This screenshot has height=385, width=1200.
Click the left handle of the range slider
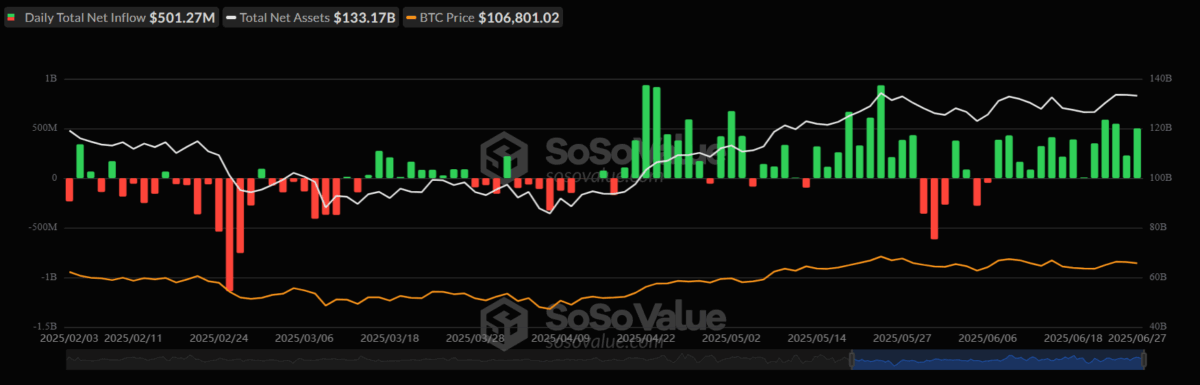click(853, 359)
